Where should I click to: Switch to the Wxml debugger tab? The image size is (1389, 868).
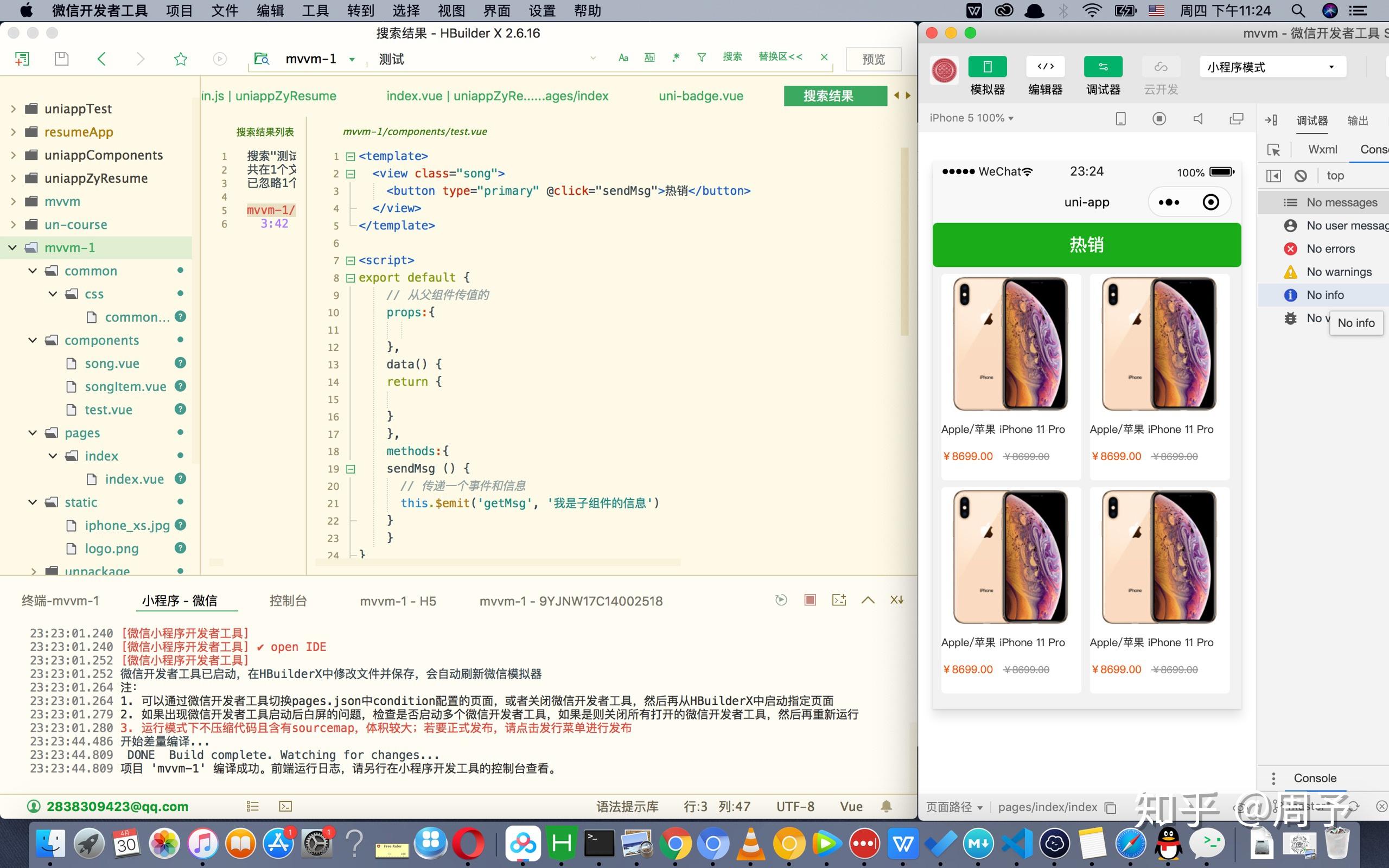coord(1322,149)
